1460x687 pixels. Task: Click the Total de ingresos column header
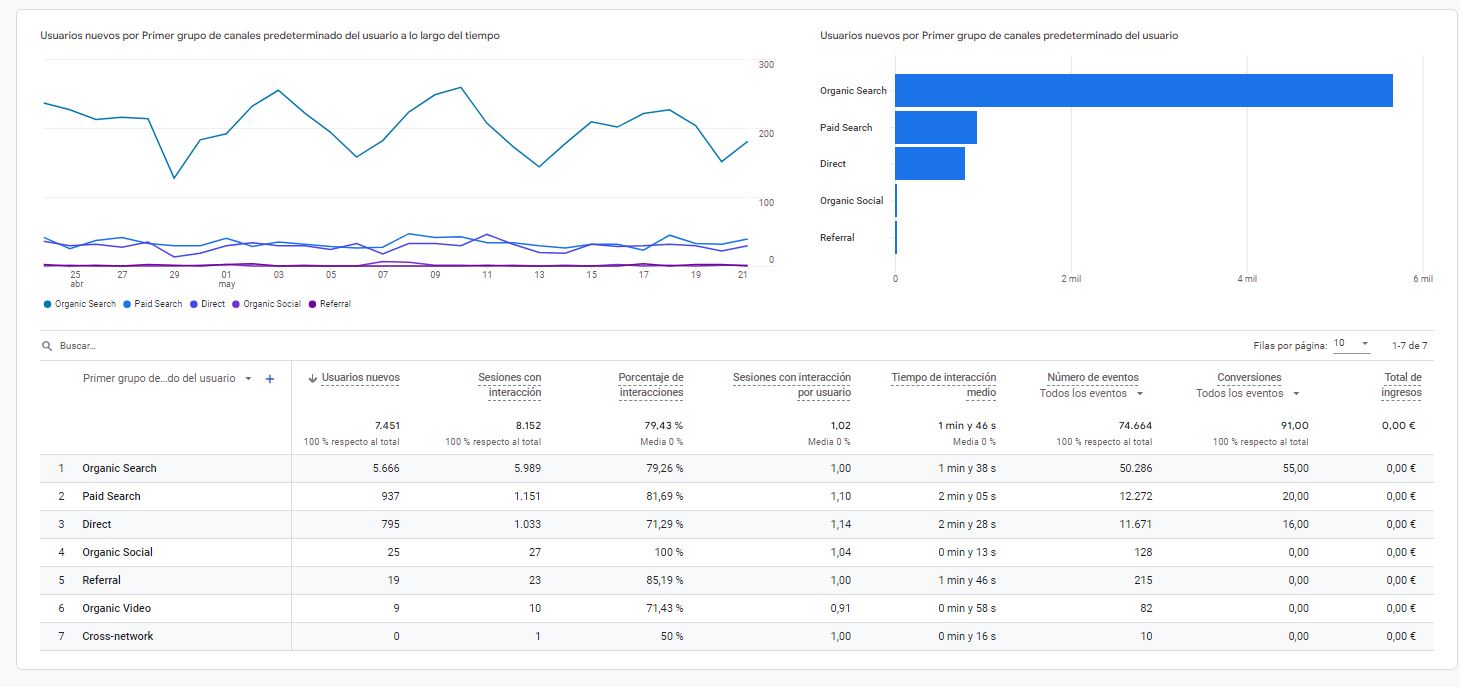(x=1401, y=385)
